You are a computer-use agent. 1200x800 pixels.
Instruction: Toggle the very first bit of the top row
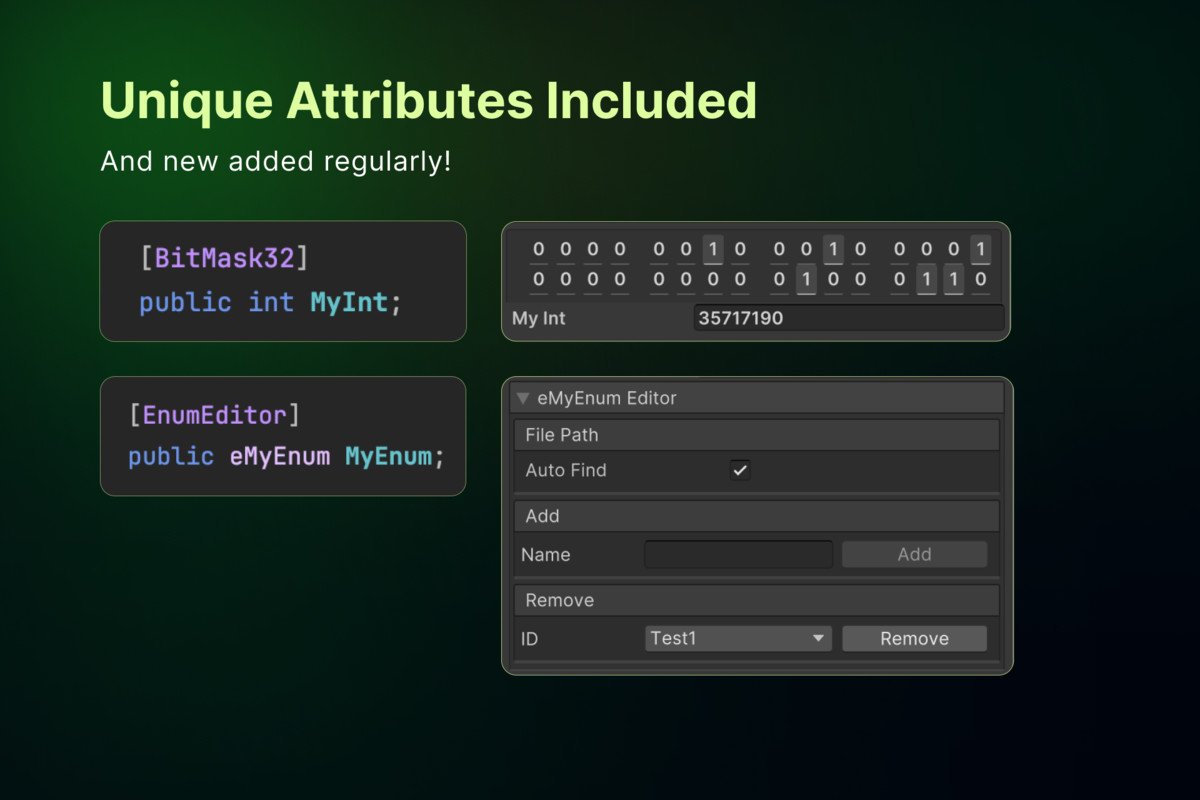(539, 250)
